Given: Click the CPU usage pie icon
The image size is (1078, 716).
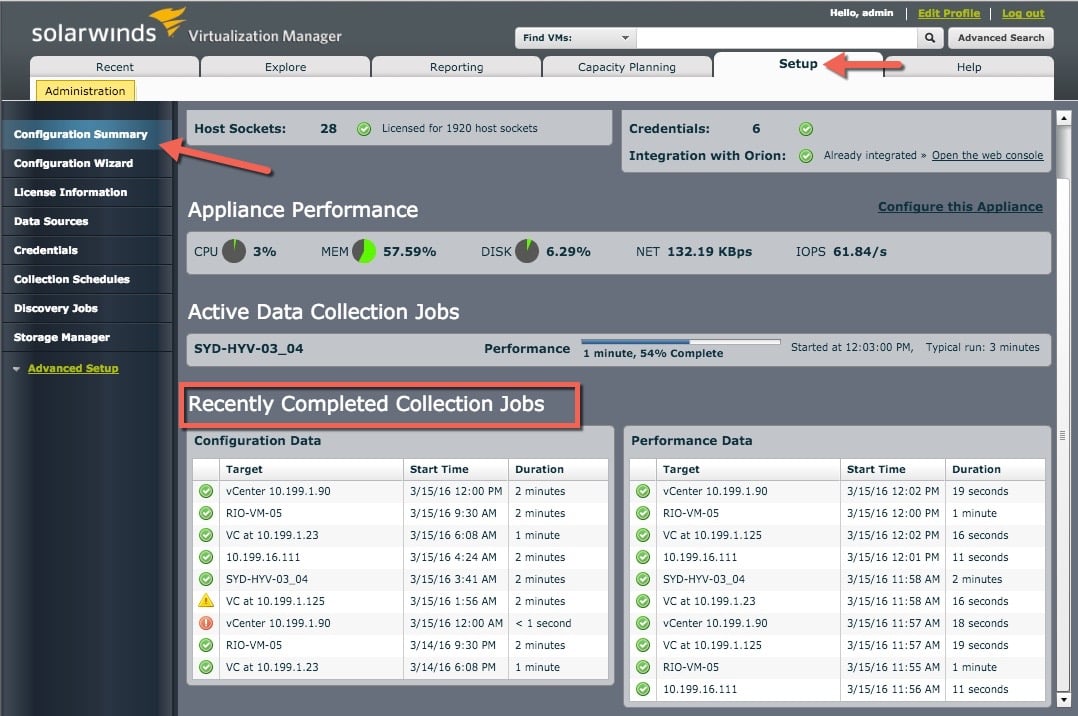Looking at the screenshot, I should [234, 251].
